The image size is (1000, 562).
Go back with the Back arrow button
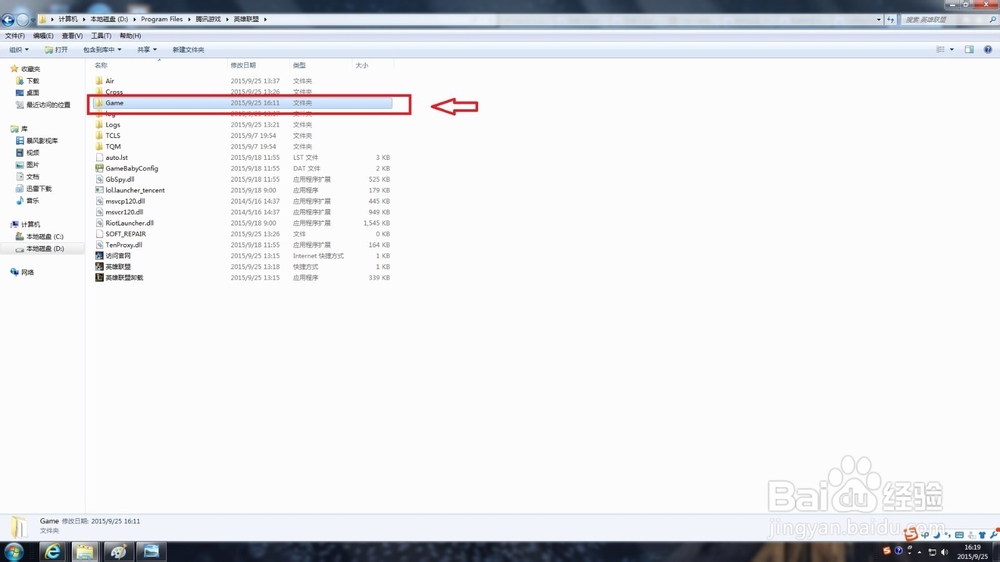(8, 20)
